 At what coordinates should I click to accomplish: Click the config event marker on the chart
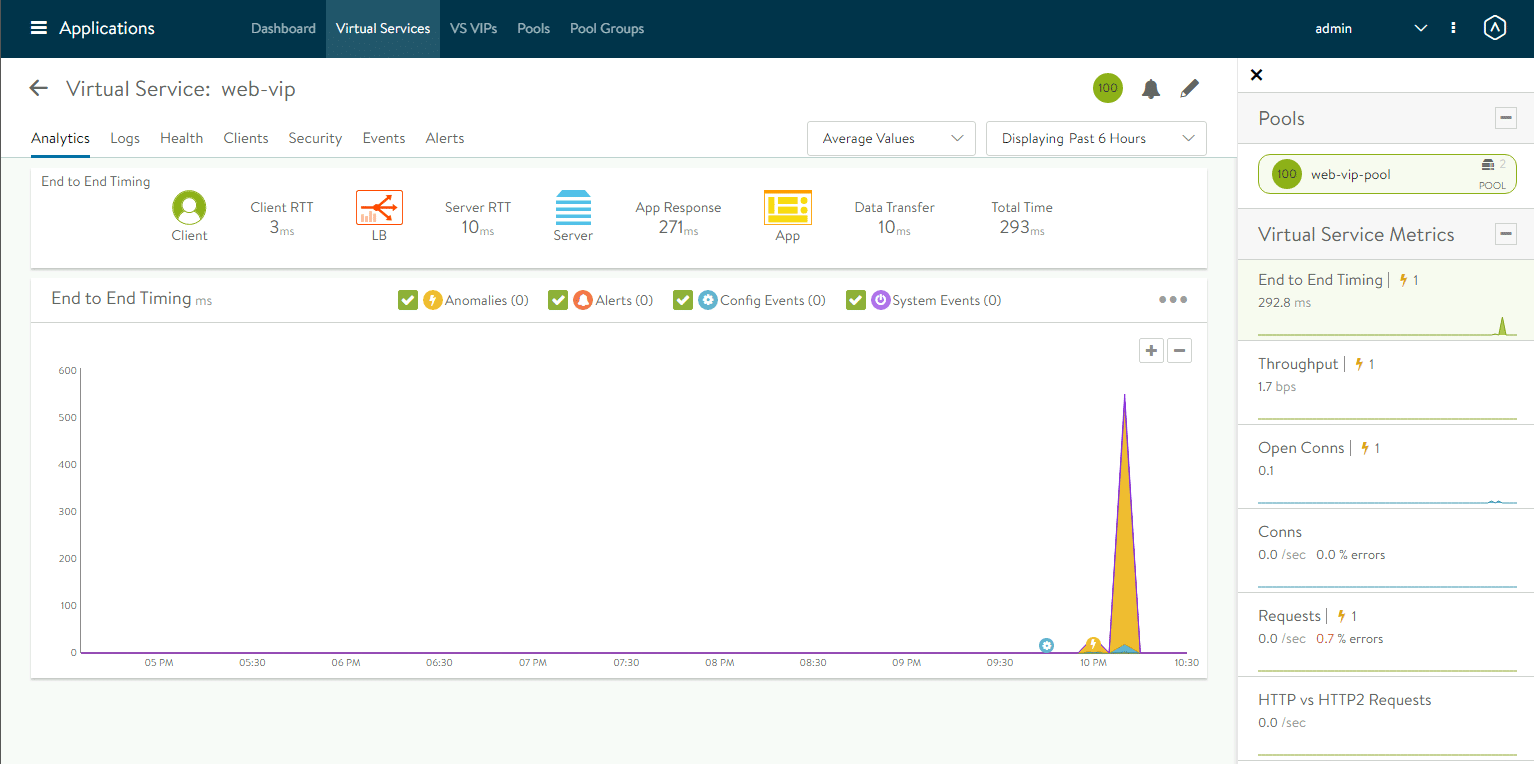click(1046, 646)
